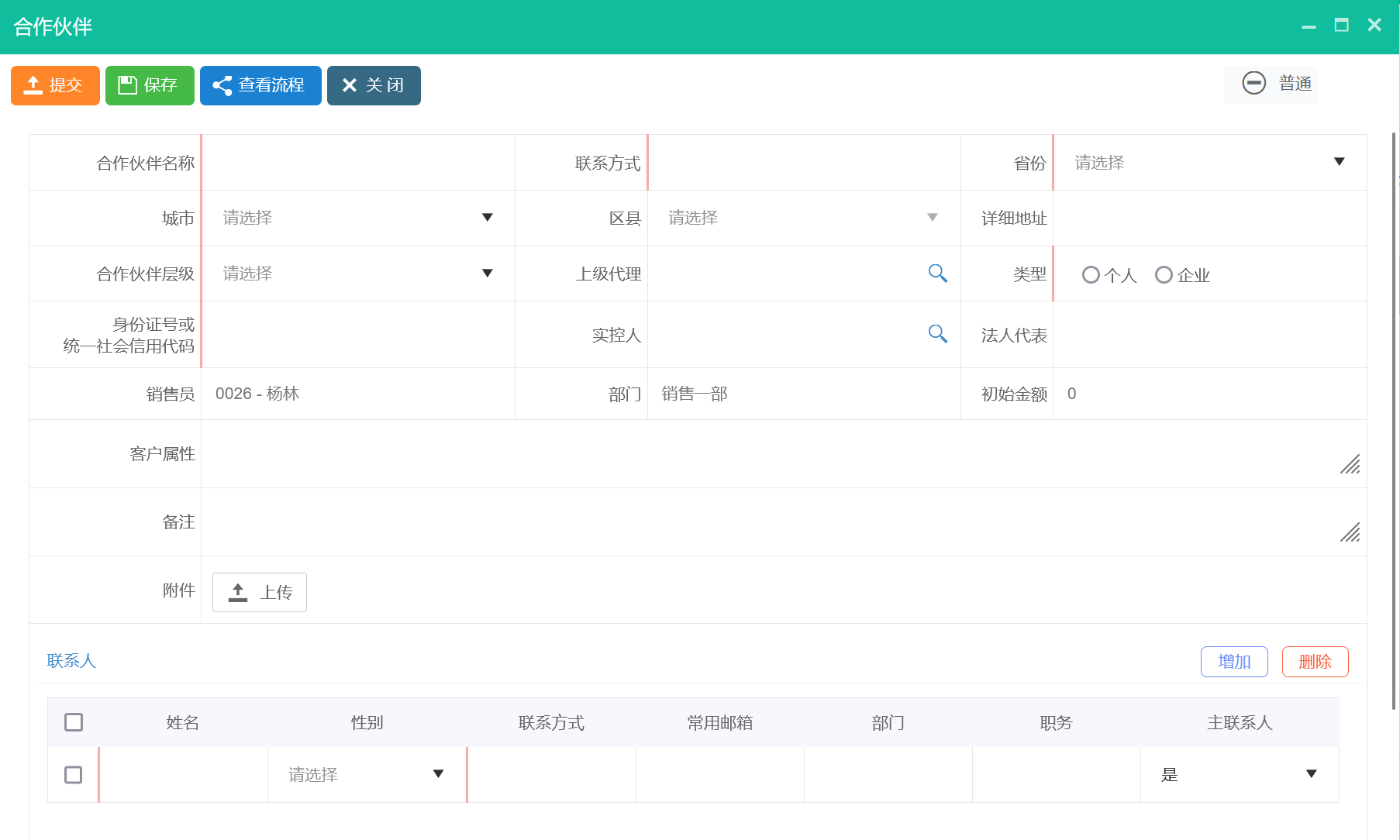Click the 普通 priority icon
Image resolution: width=1400 pixels, height=840 pixels.
[x=1253, y=83]
